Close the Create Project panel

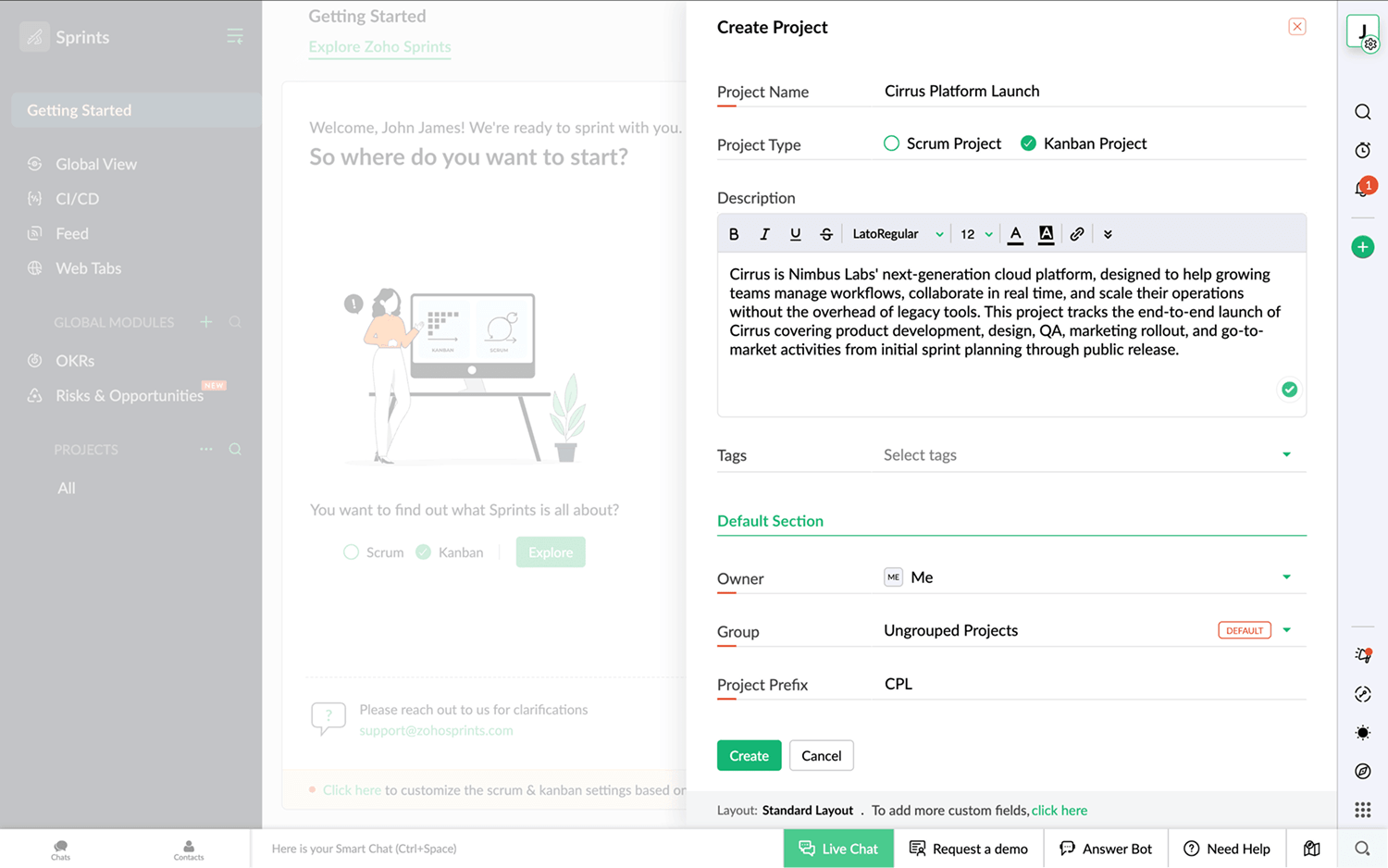click(1297, 27)
